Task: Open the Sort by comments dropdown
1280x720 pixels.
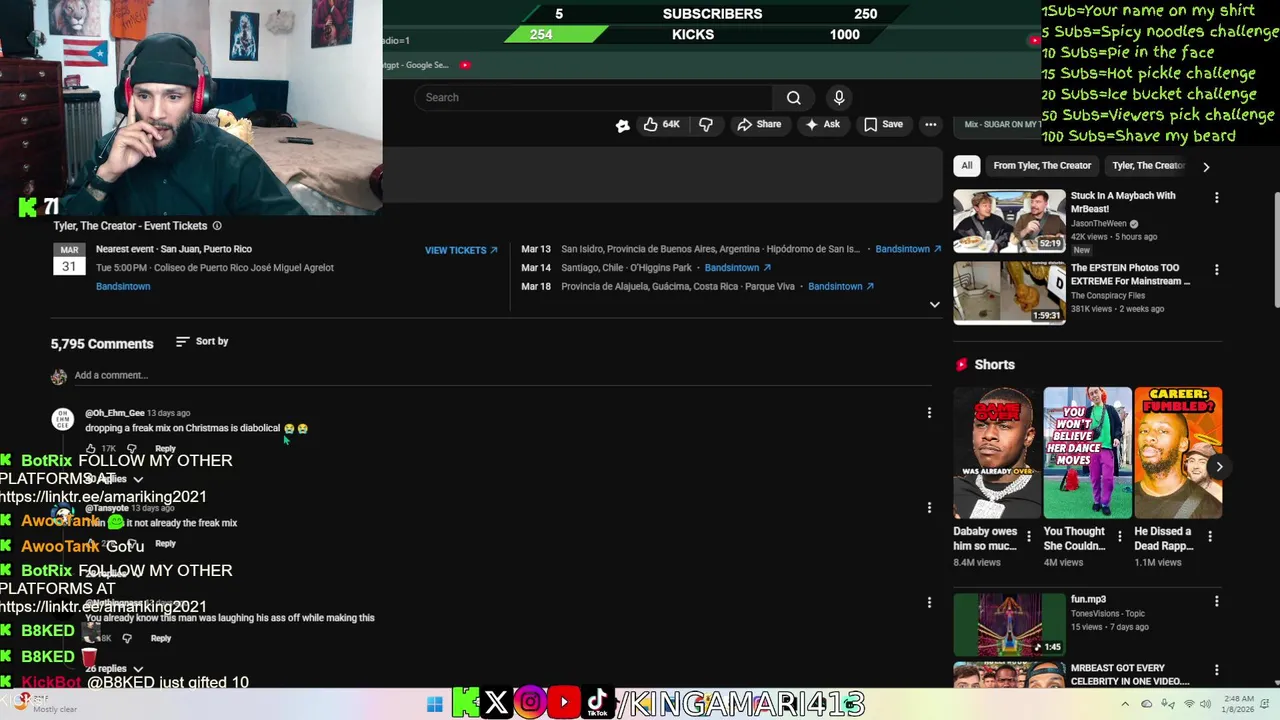Action: pyautogui.click(x=202, y=342)
